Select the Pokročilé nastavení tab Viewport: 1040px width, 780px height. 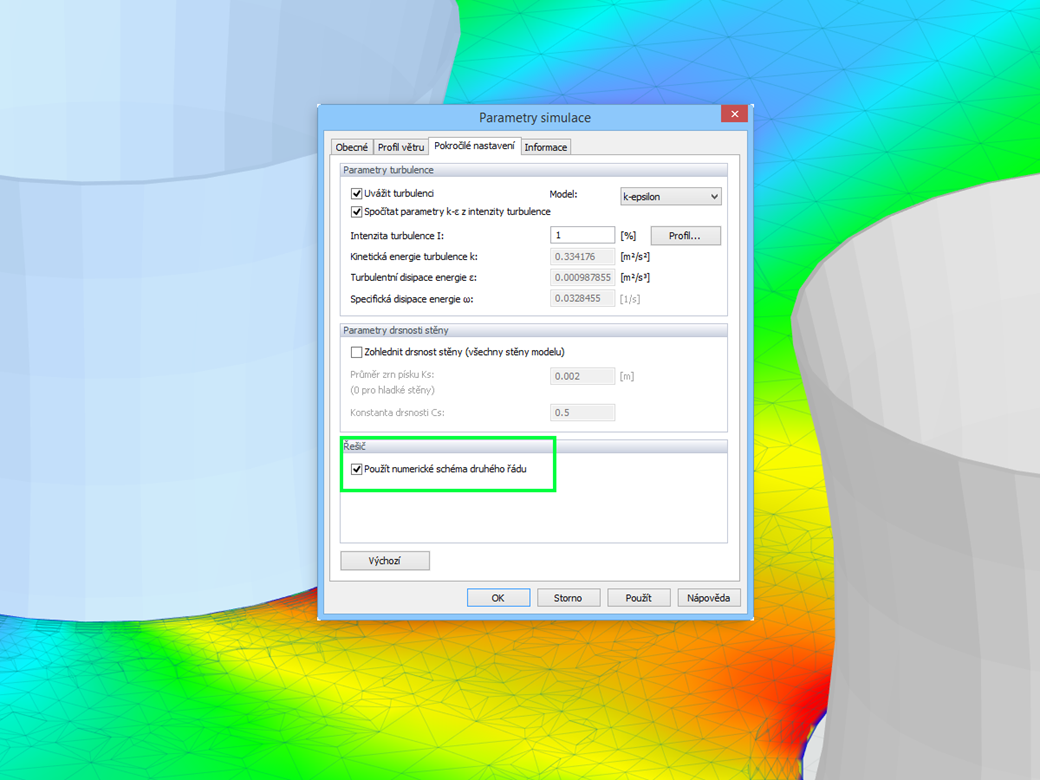coord(474,146)
